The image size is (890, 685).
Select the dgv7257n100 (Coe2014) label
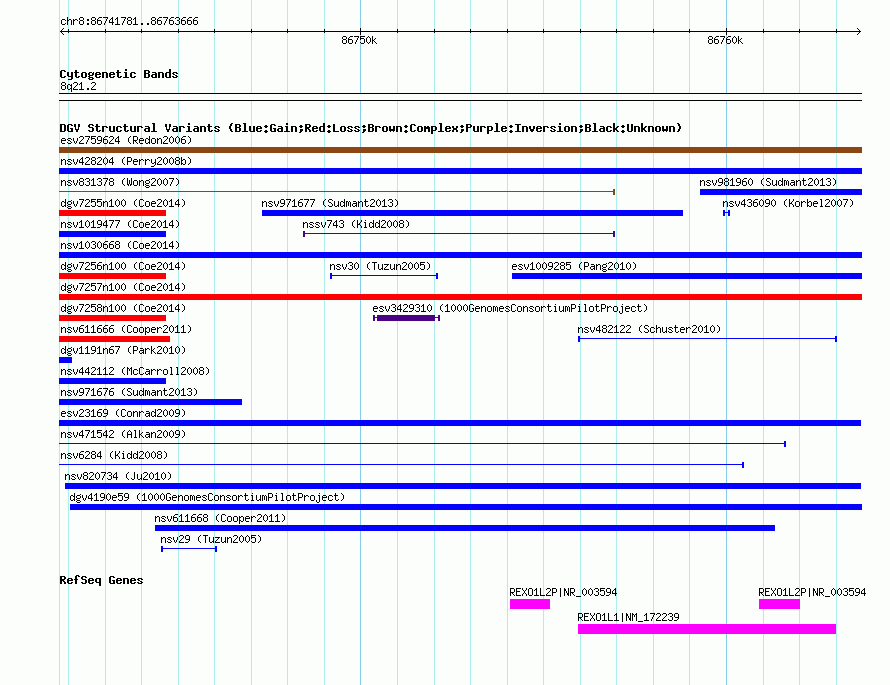[x=123, y=287]
